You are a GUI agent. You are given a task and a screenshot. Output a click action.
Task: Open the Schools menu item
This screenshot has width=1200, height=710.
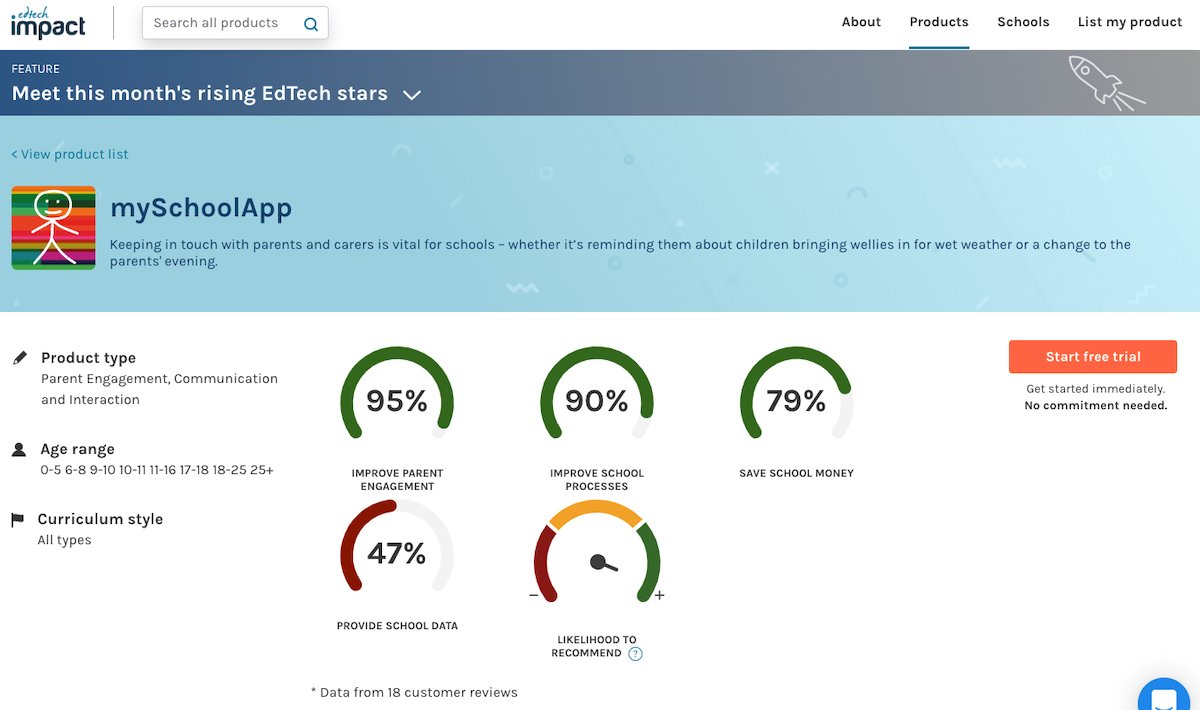pyautogui.click(x=1023, y=22)
